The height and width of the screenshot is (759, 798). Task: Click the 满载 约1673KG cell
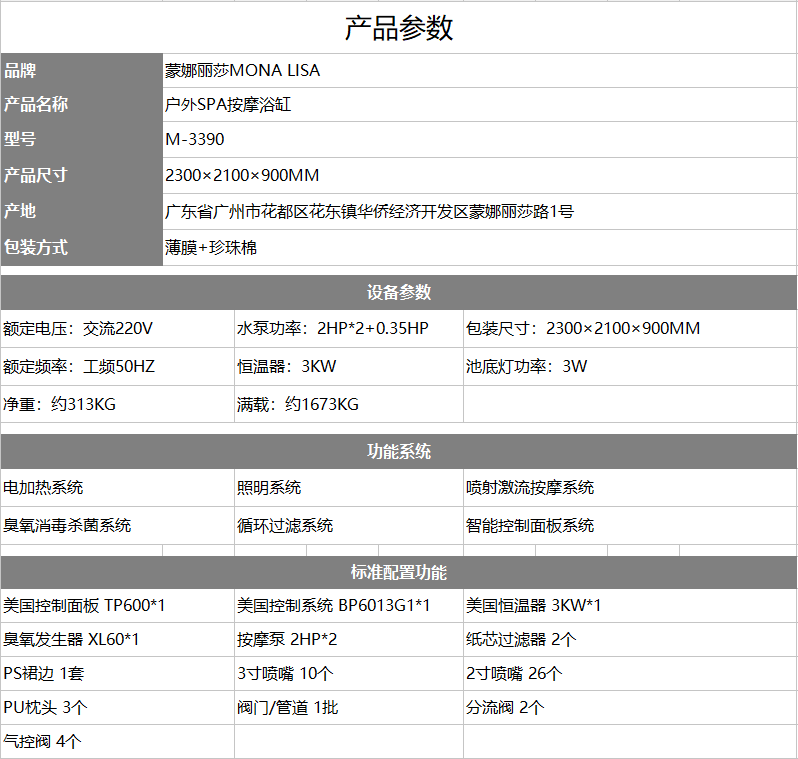pos(347,405)
